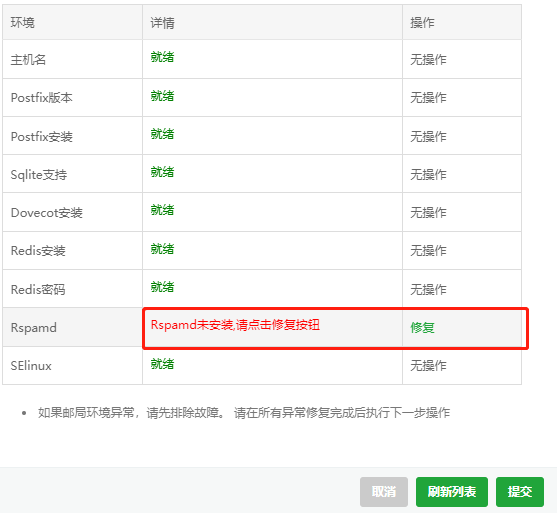The width and height of the screenshot is (557, 513).
Task: Select the SElinux row label
Action: pyautogui.click(x=31, y=366)
